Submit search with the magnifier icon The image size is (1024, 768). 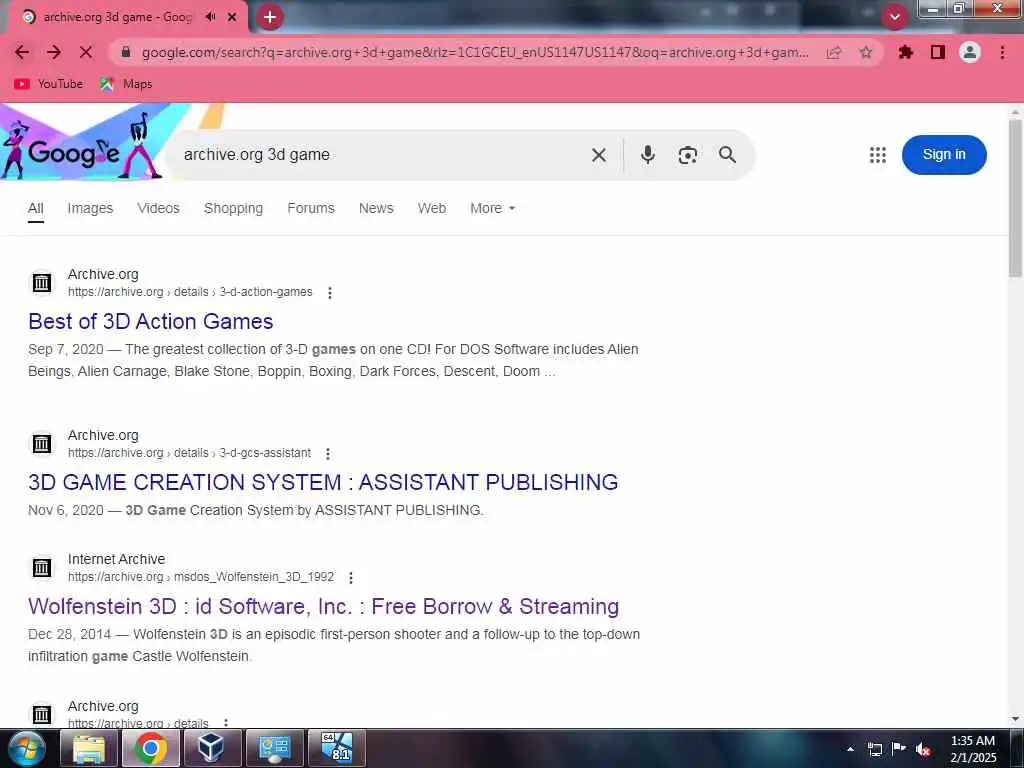[727, 155]
